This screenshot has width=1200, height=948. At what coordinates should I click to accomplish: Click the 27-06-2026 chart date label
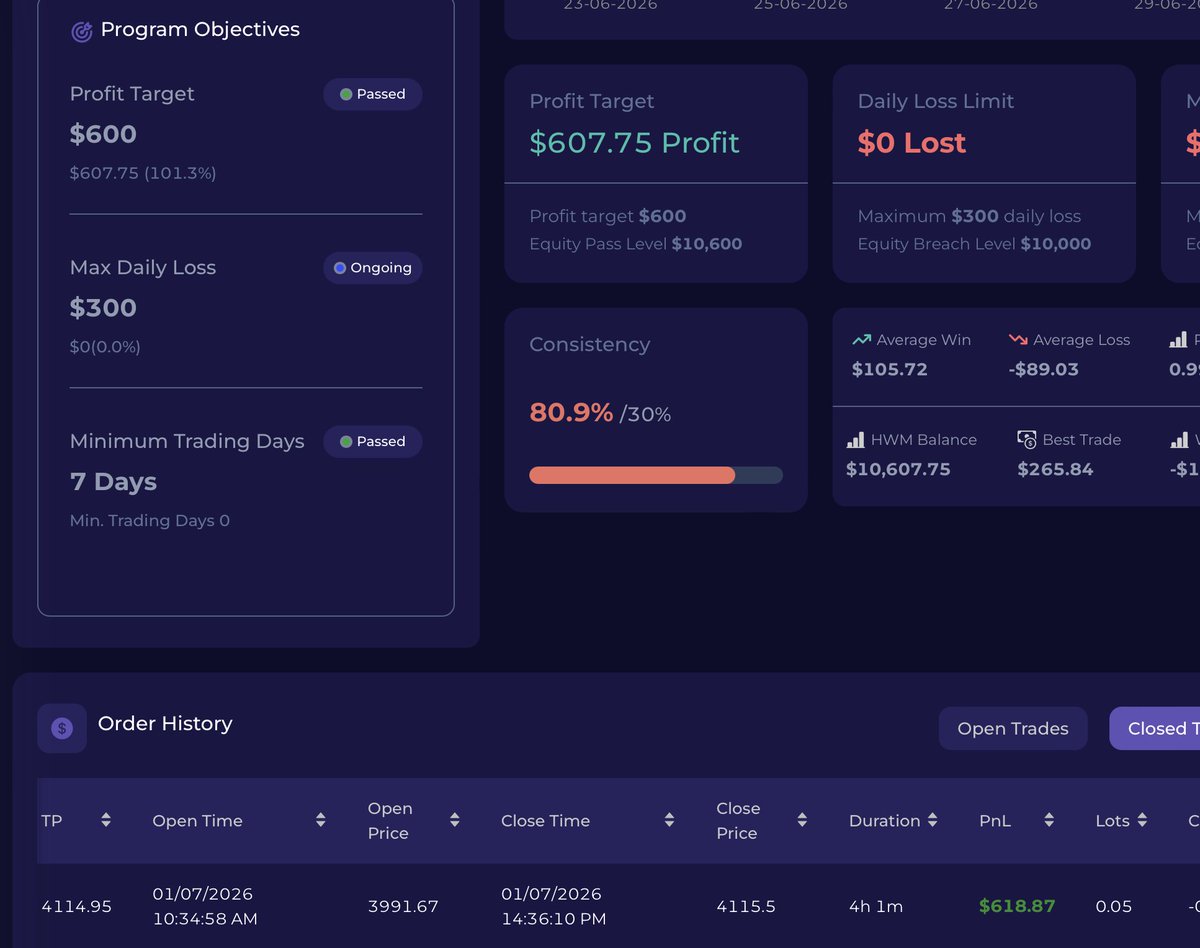(991, 5)
